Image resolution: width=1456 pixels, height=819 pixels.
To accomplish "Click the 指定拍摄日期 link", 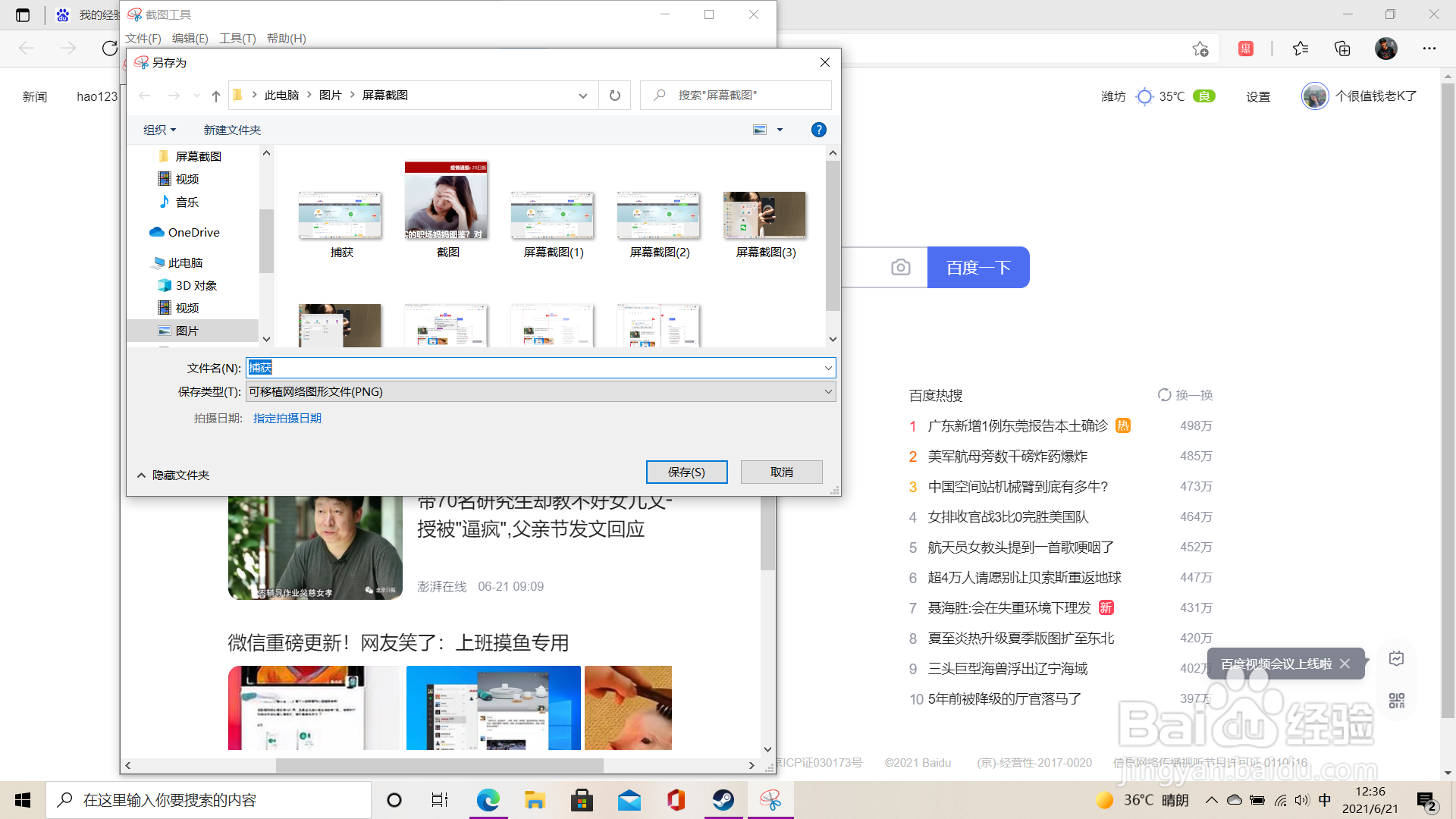I will (287, 418).
